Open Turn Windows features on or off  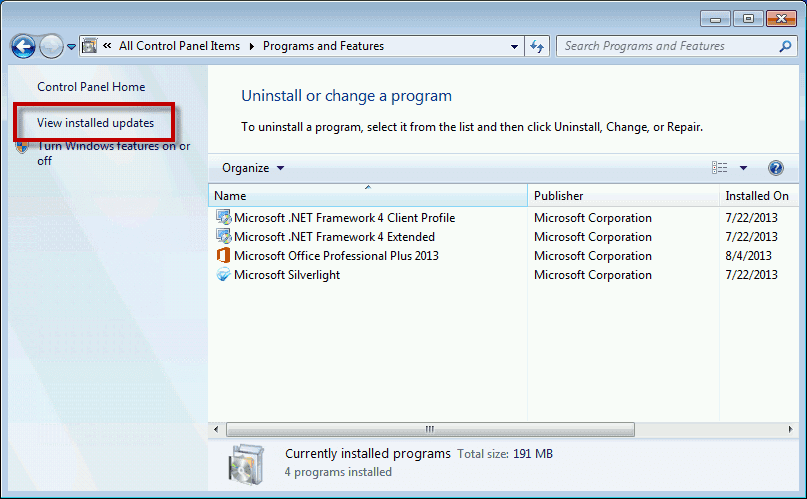[113, 153]
